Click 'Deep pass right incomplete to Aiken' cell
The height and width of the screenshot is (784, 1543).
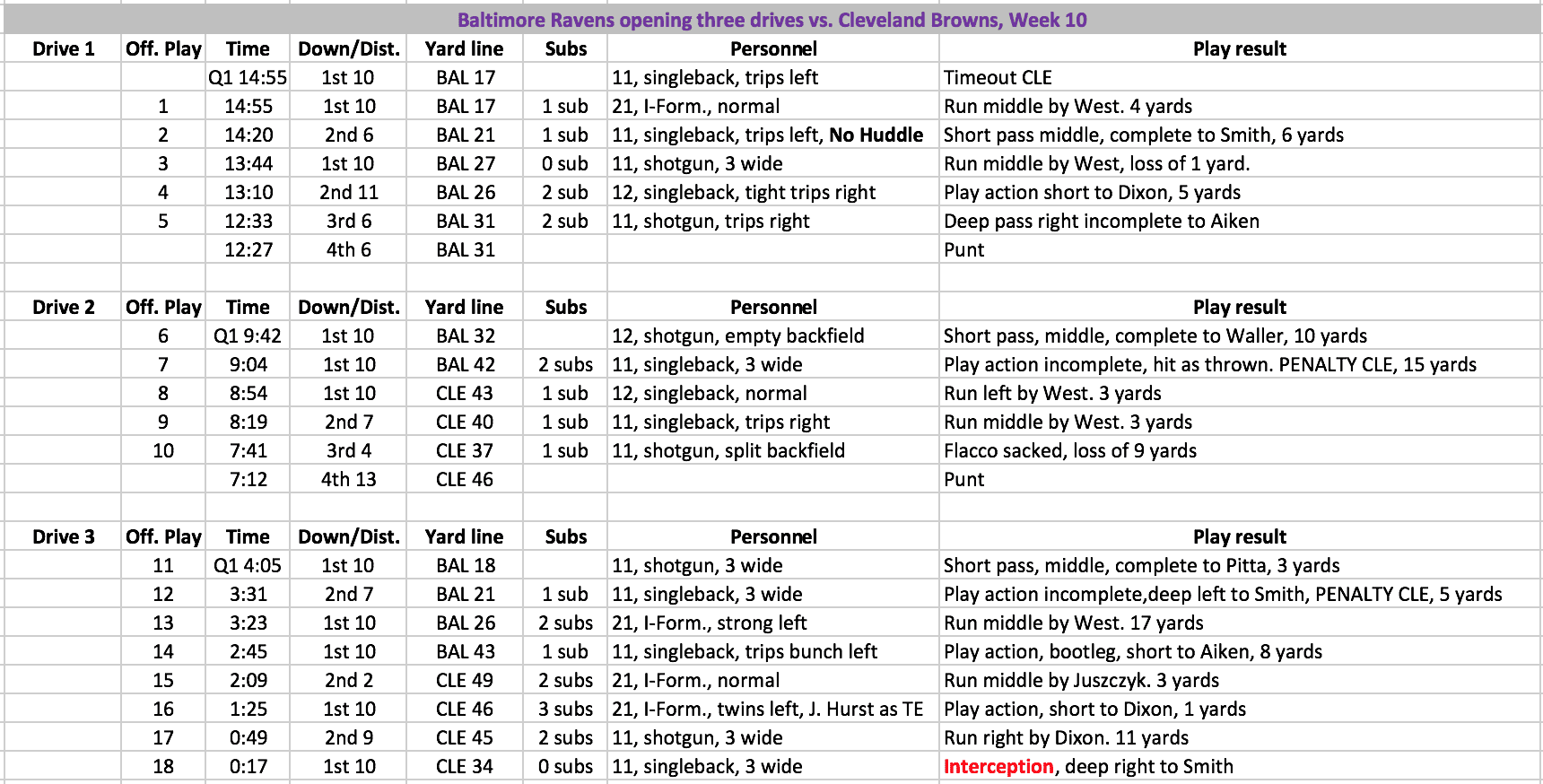(1240, 221)
